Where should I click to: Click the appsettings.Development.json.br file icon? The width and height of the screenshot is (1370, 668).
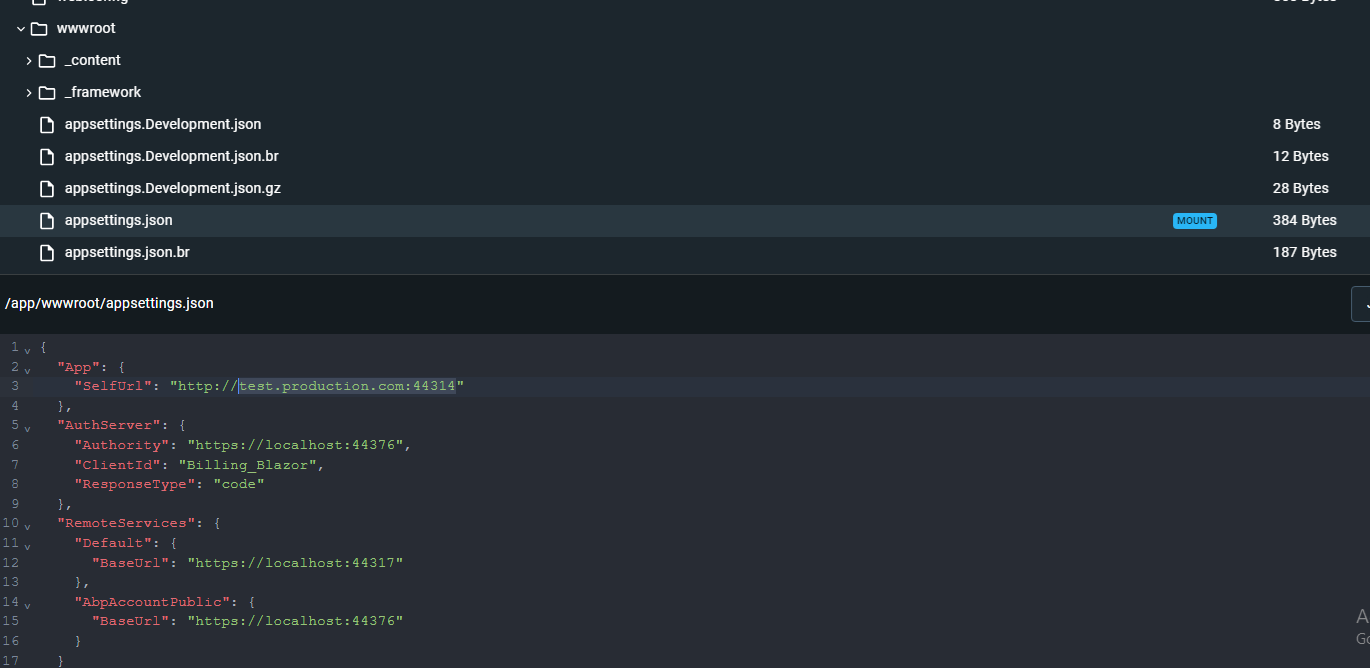click(x=46, y=157)
